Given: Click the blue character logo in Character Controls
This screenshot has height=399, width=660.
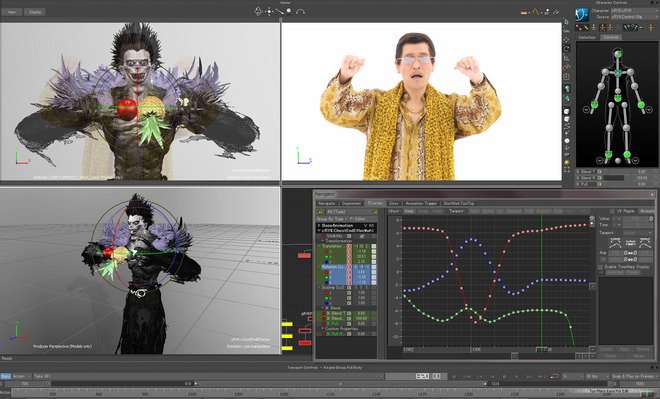Looking at the screenshot, I should (x=582, y=14).
